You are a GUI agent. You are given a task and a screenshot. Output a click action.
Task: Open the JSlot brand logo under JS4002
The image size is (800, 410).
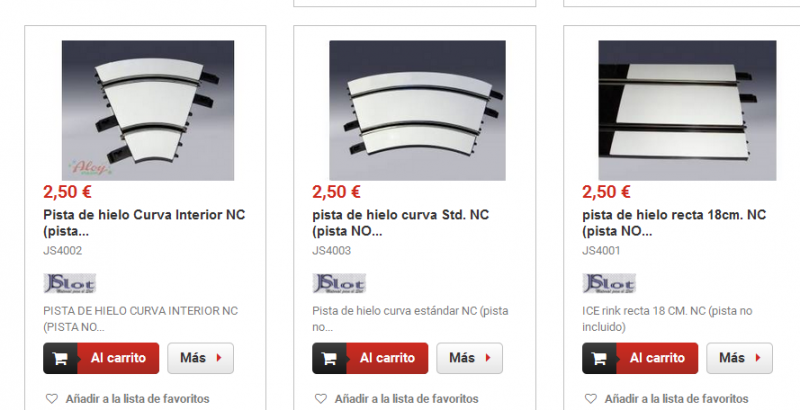tap(69, 284)
